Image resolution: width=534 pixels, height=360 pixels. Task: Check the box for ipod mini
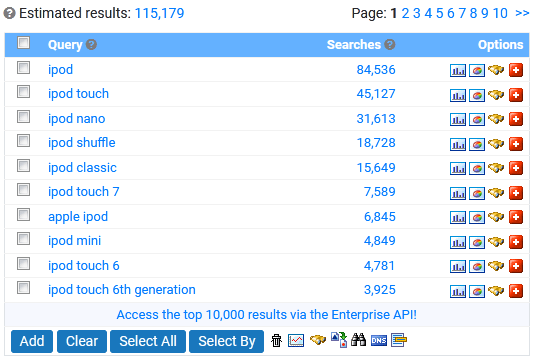click(23, 239)
